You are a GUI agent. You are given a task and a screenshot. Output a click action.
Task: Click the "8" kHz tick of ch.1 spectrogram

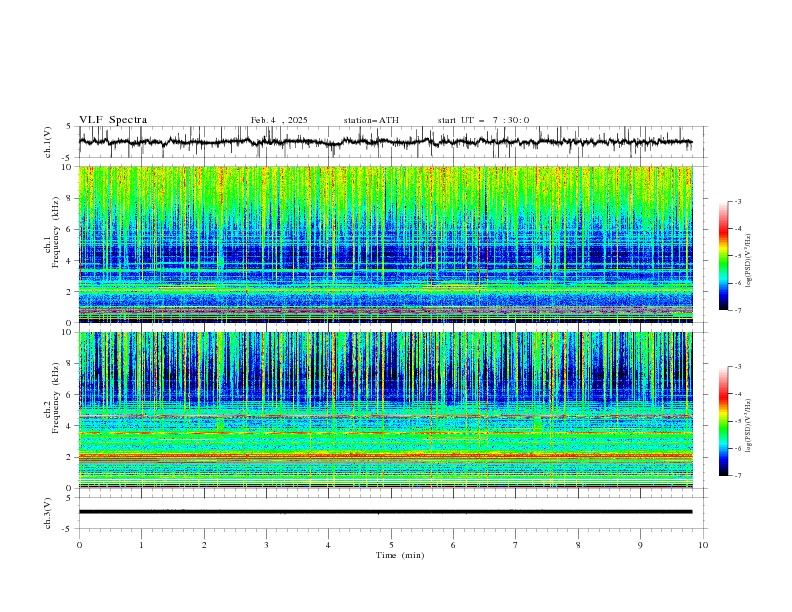pyautogui.click(x=70, y=198)
